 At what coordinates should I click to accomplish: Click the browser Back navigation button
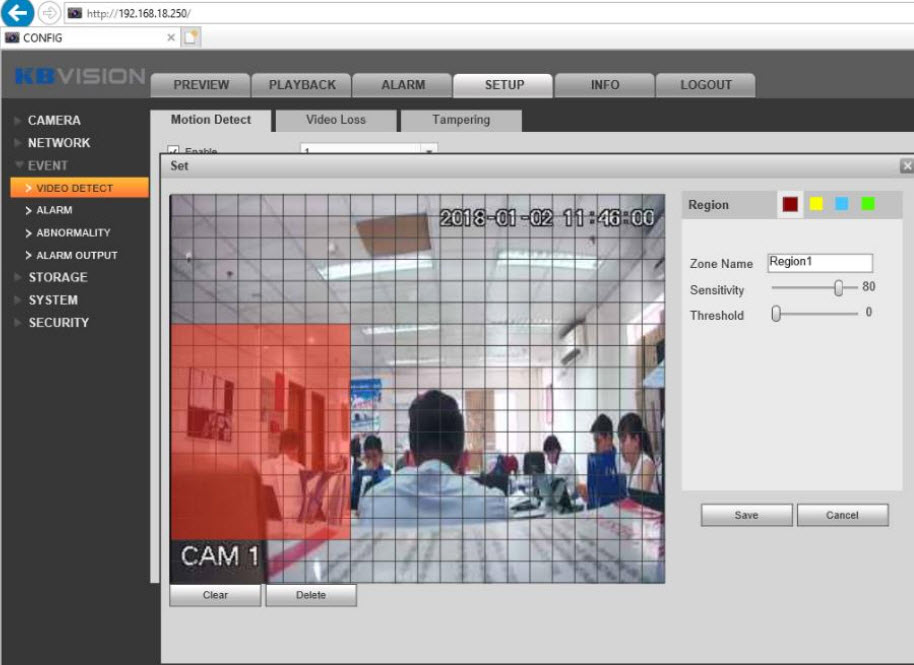click(13, 12)
